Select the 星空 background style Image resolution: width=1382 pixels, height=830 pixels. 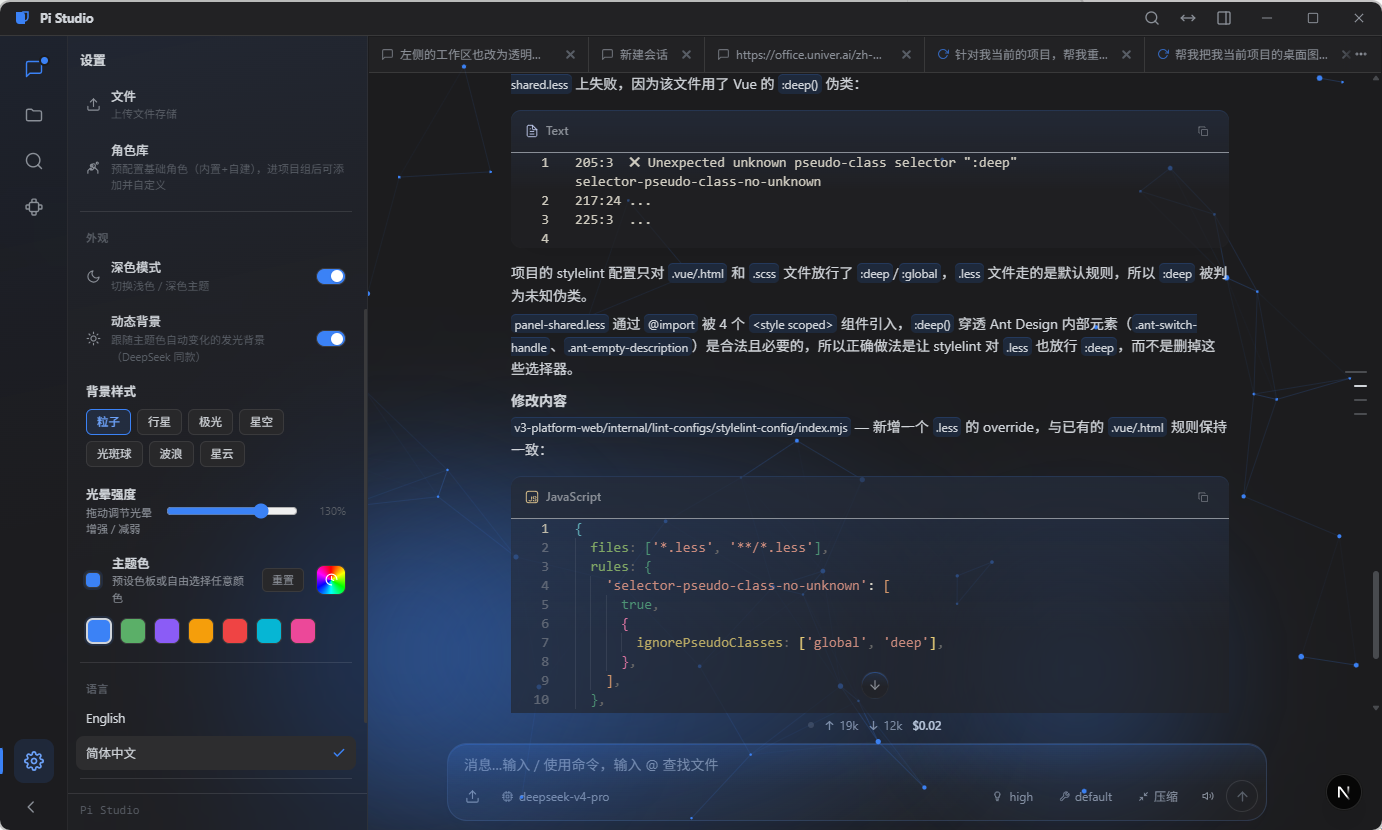261,422
